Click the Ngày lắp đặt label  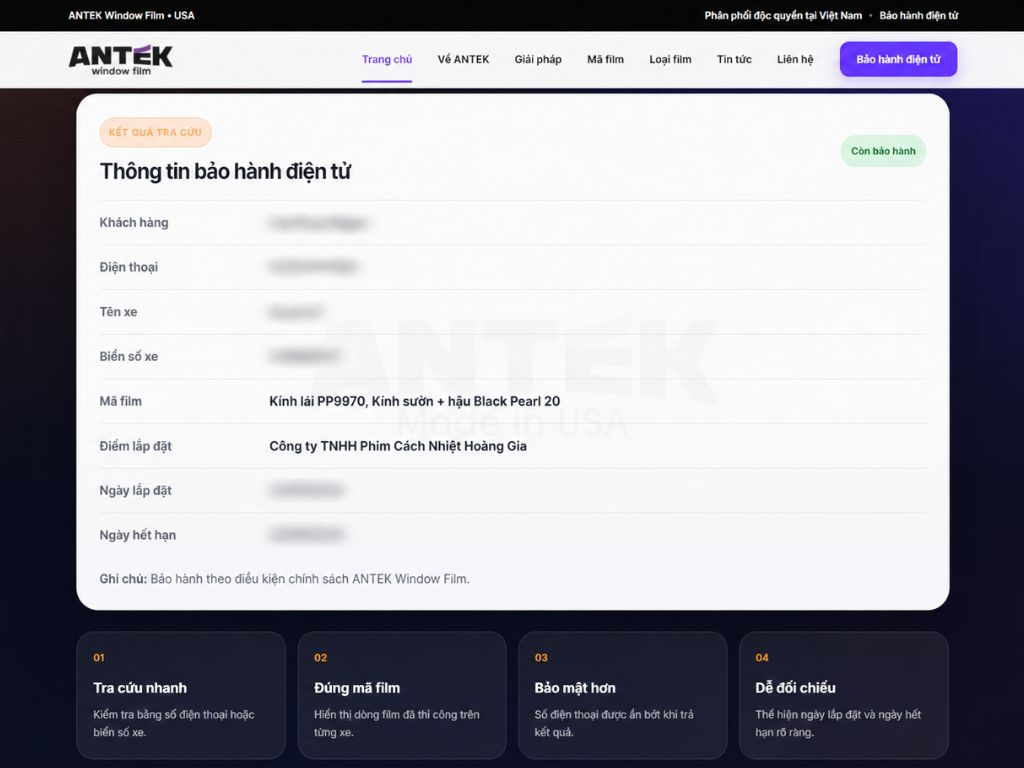click(x=135, y=490)
